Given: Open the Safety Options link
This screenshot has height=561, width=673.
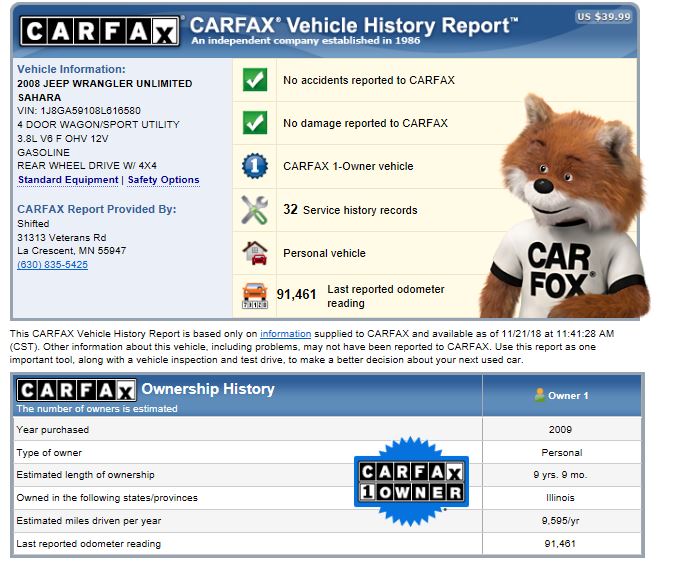Looking at the screenshot, I should click(164, 180).
